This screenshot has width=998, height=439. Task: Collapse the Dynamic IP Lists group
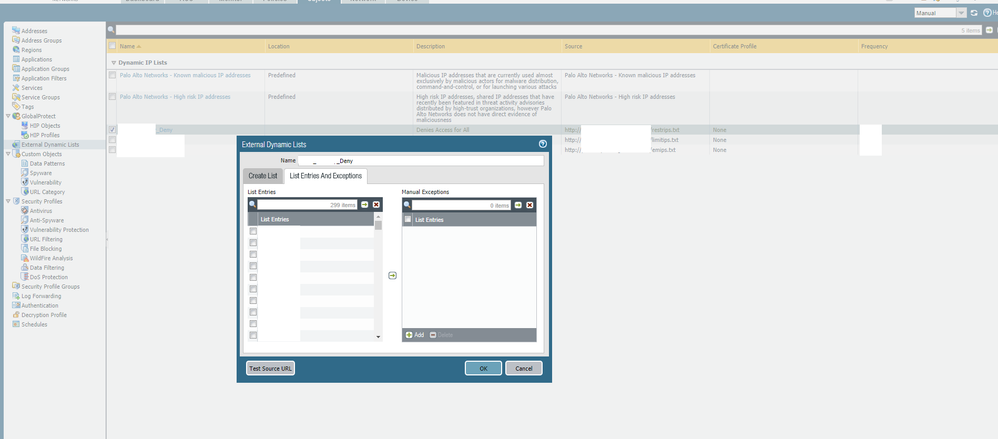pos(114,63)
